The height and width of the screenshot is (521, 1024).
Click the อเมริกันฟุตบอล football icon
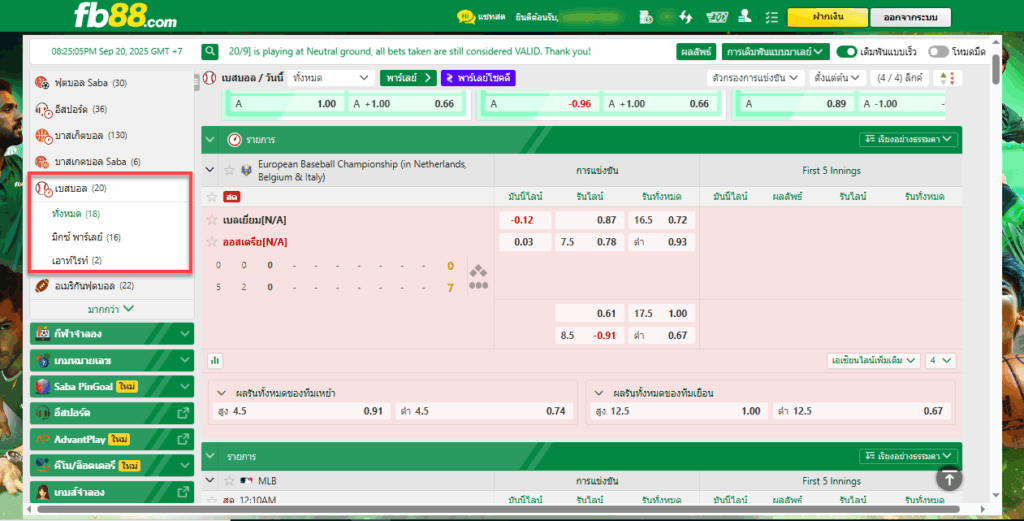pos(42,285)
